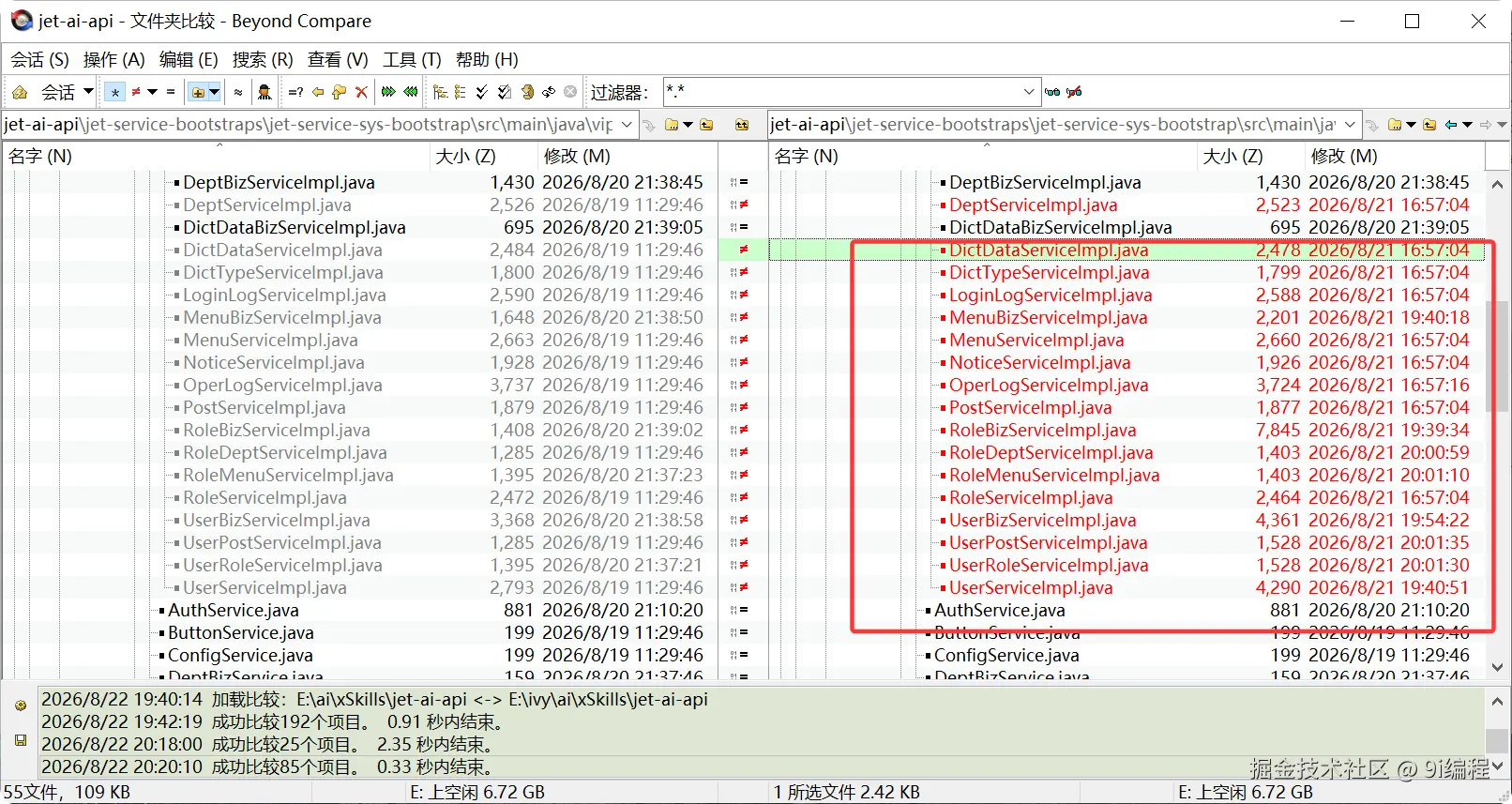Viewport: 1512px width, 804px height.
Task: Toggle ignore minor differences (≈)
Action: 238,92
